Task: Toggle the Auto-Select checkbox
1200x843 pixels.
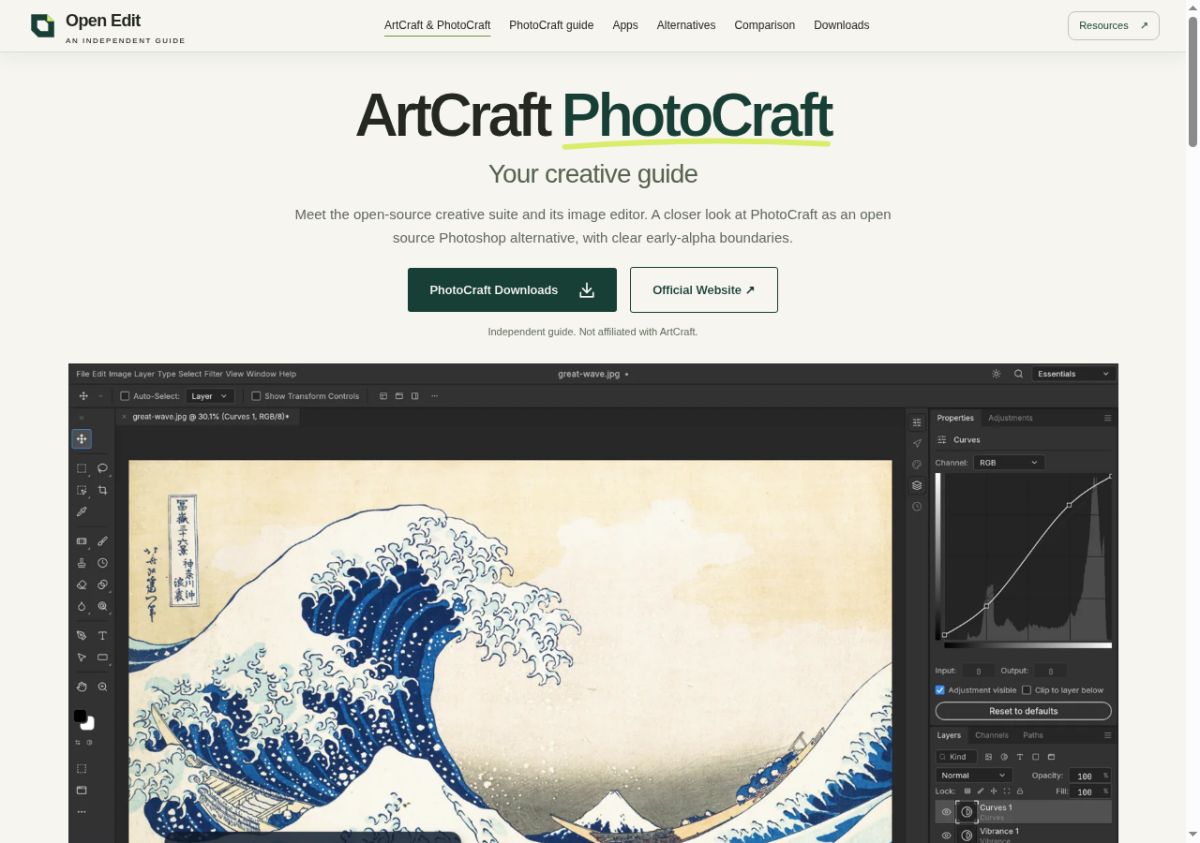Action: (125, 396)
